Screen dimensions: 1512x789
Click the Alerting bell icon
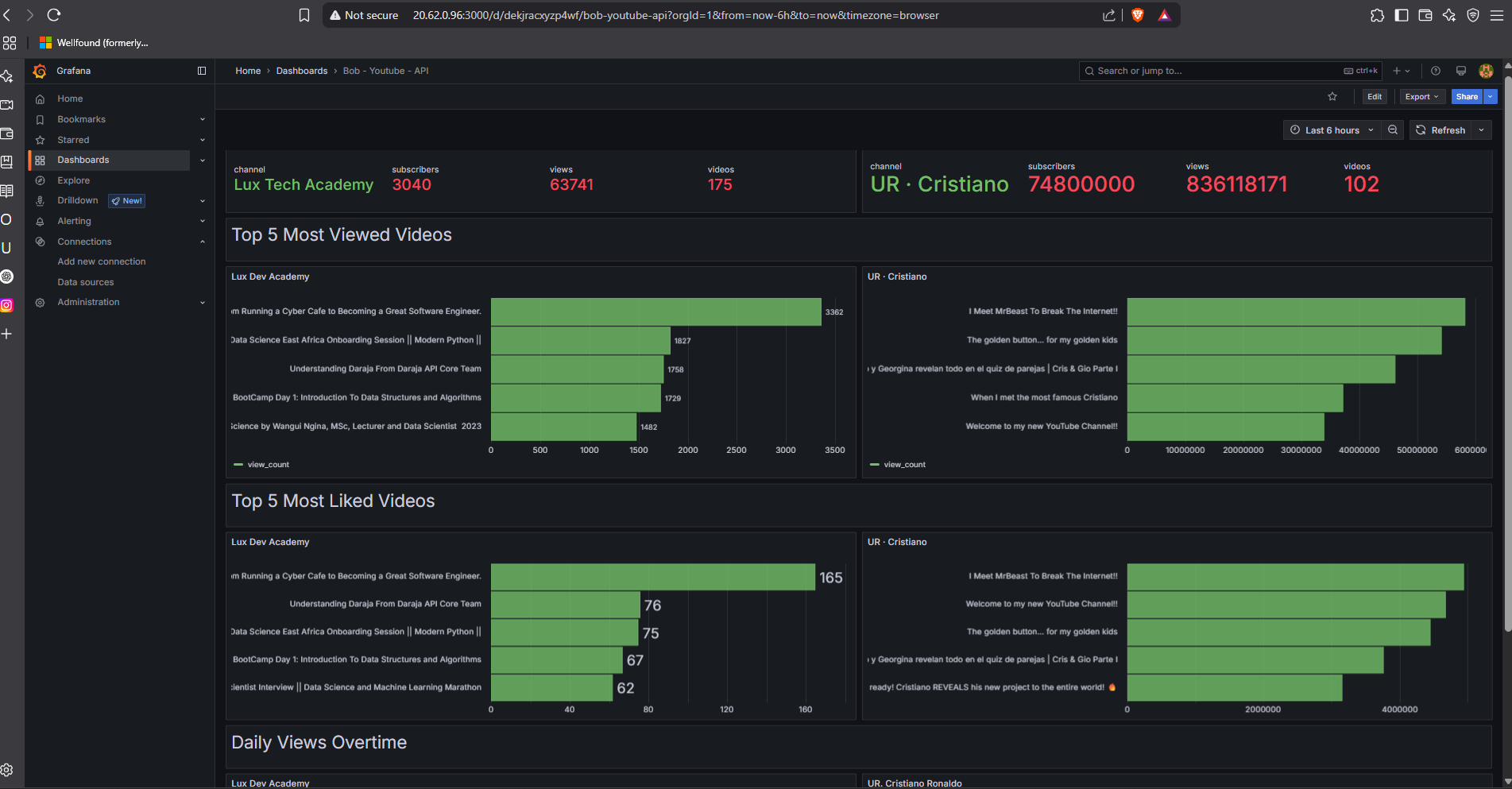click(40, 221)
